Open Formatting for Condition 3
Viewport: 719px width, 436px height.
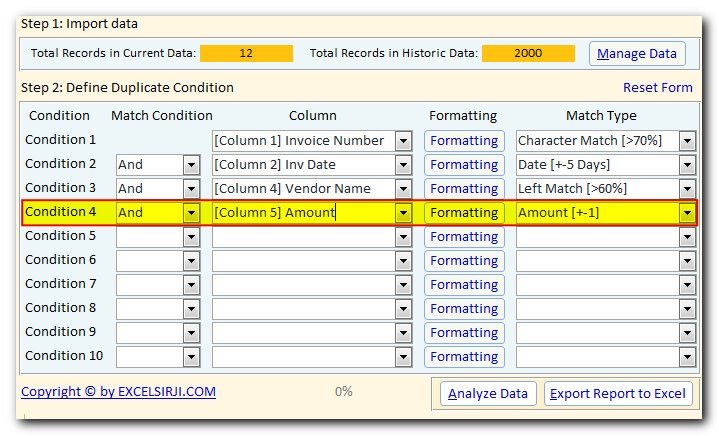(464, 188)
